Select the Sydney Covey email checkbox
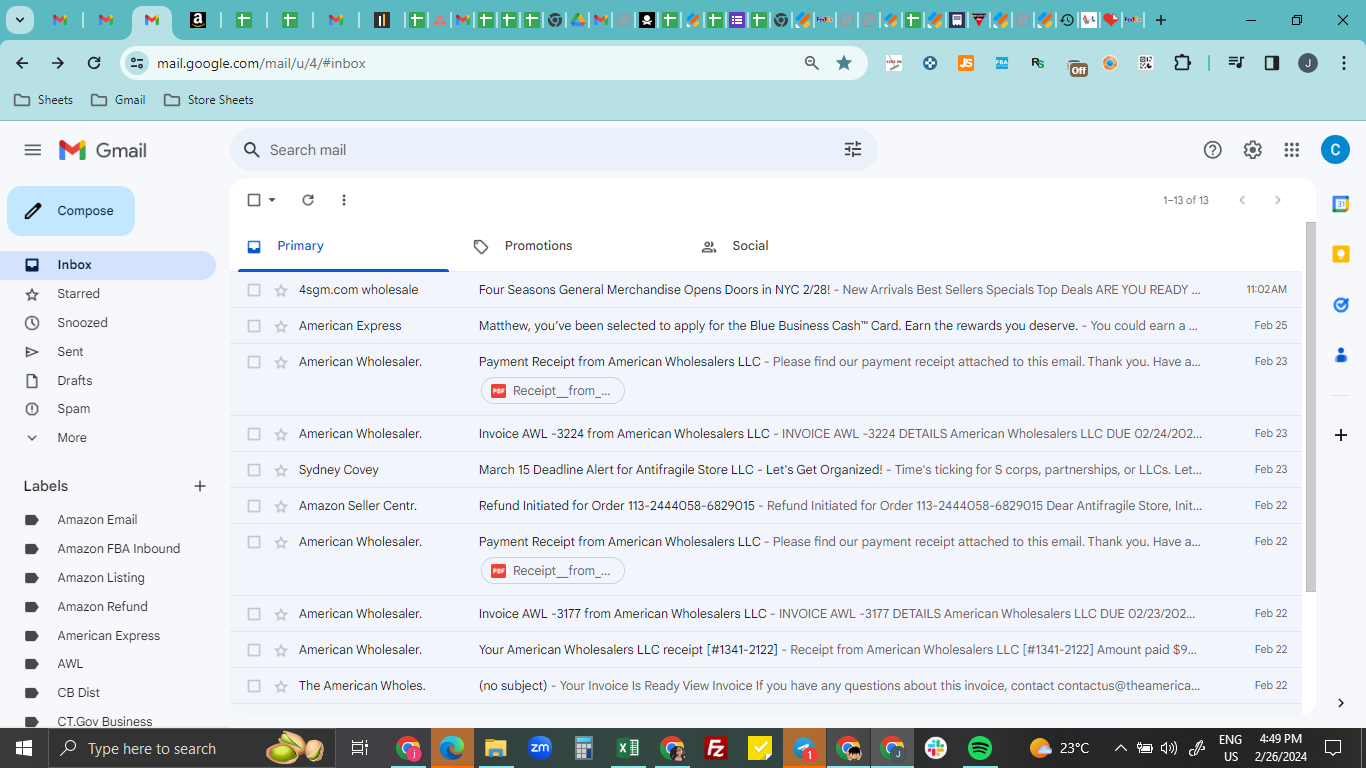The image size is (1366, 768). point(254,470)
